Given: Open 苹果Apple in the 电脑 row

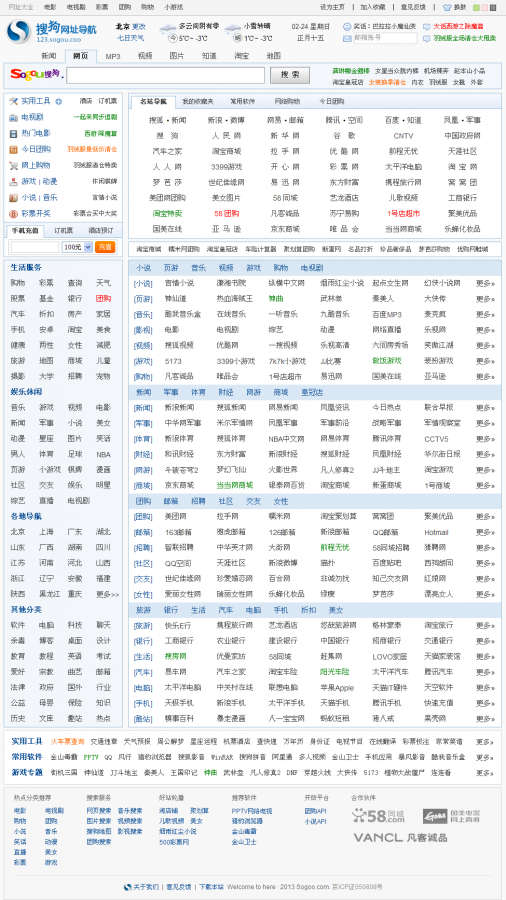Looking at the screenshot, I should point(337,687).
